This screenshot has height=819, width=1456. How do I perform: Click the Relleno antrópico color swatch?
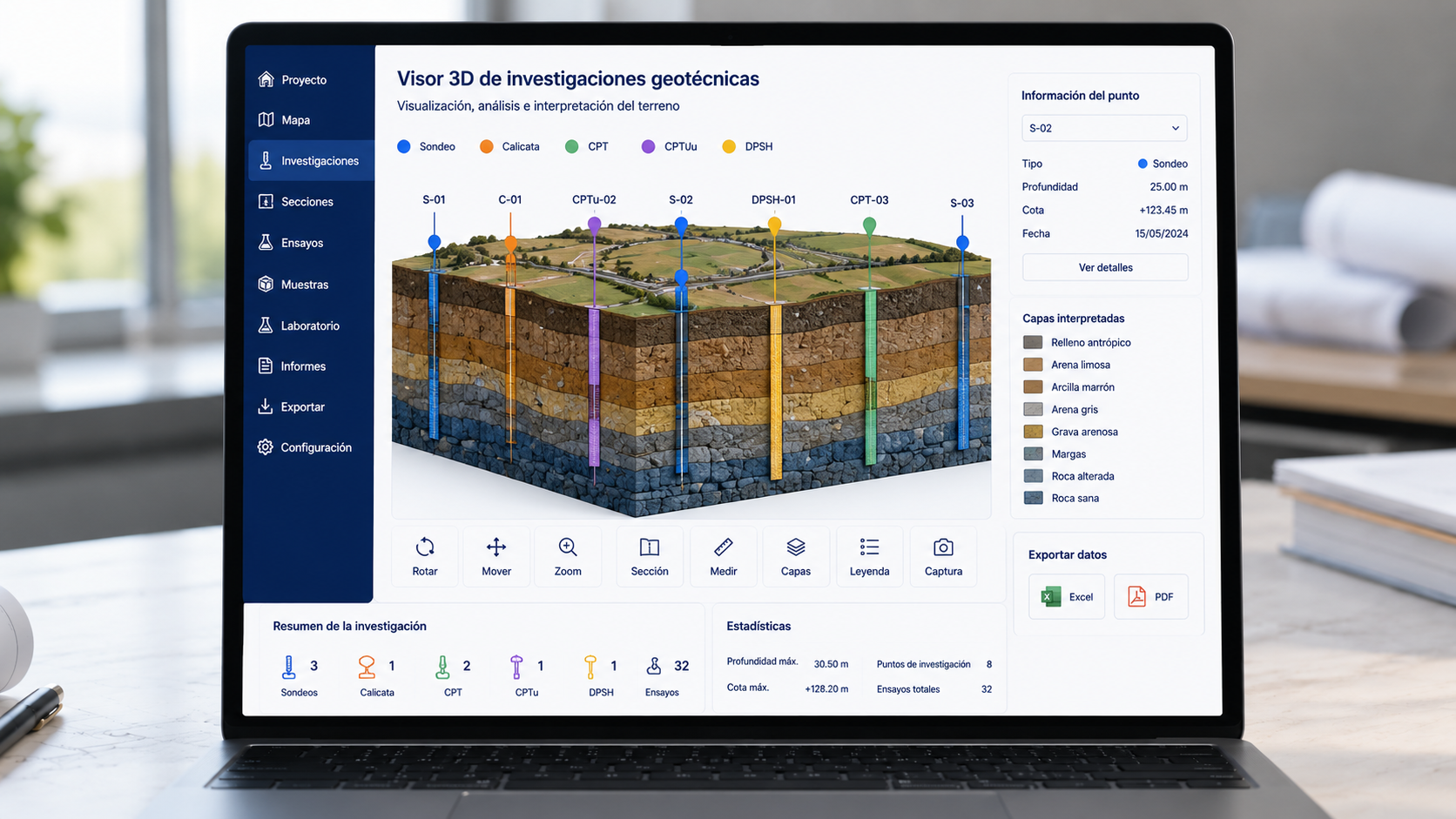click(x=1033, y=342)
